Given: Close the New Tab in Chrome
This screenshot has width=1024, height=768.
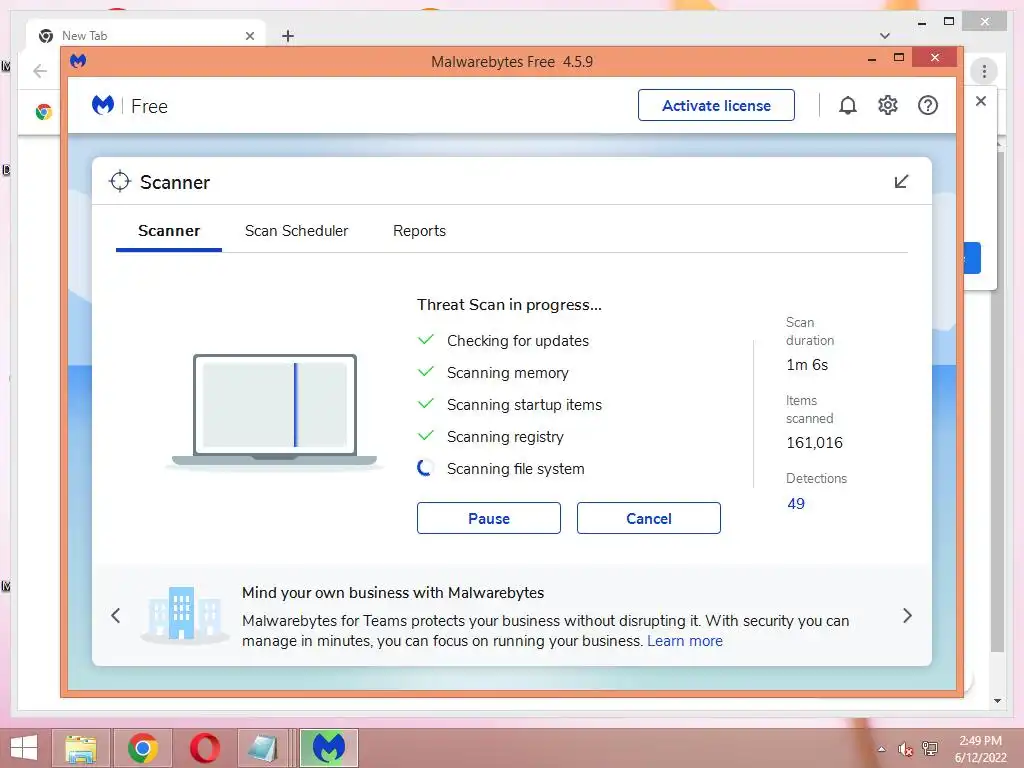Looking at the screenshot, I should (249, 36).
